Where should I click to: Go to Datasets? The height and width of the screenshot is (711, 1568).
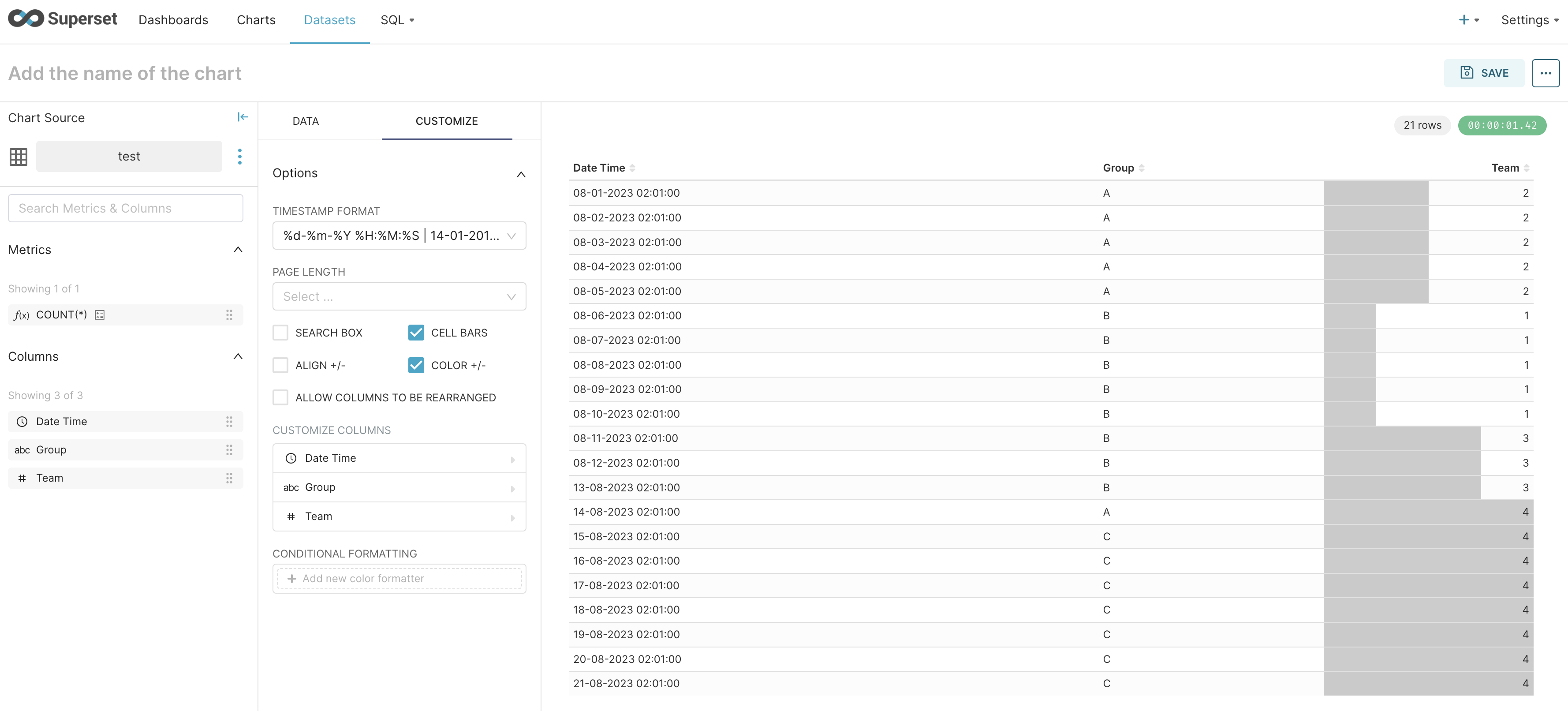pos(329,19)
